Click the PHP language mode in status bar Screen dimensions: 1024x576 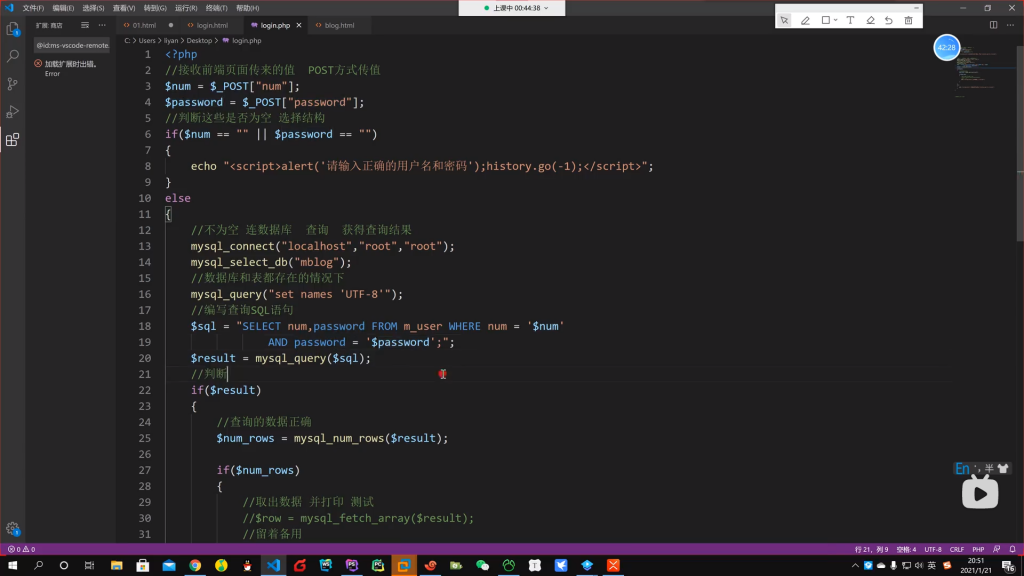979,549
